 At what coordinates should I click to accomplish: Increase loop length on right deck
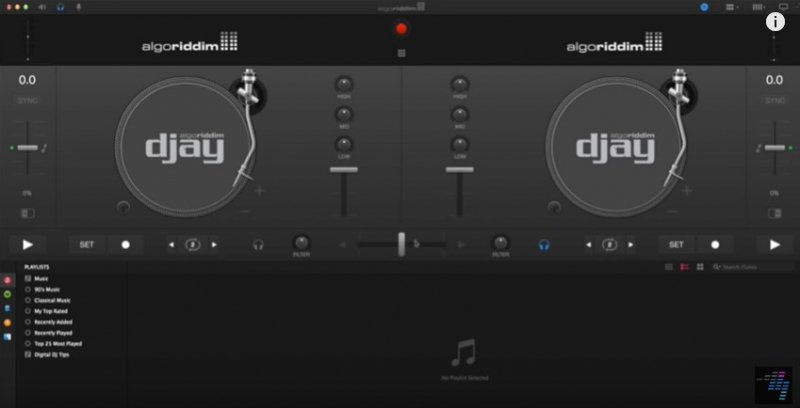click(631, 245)
